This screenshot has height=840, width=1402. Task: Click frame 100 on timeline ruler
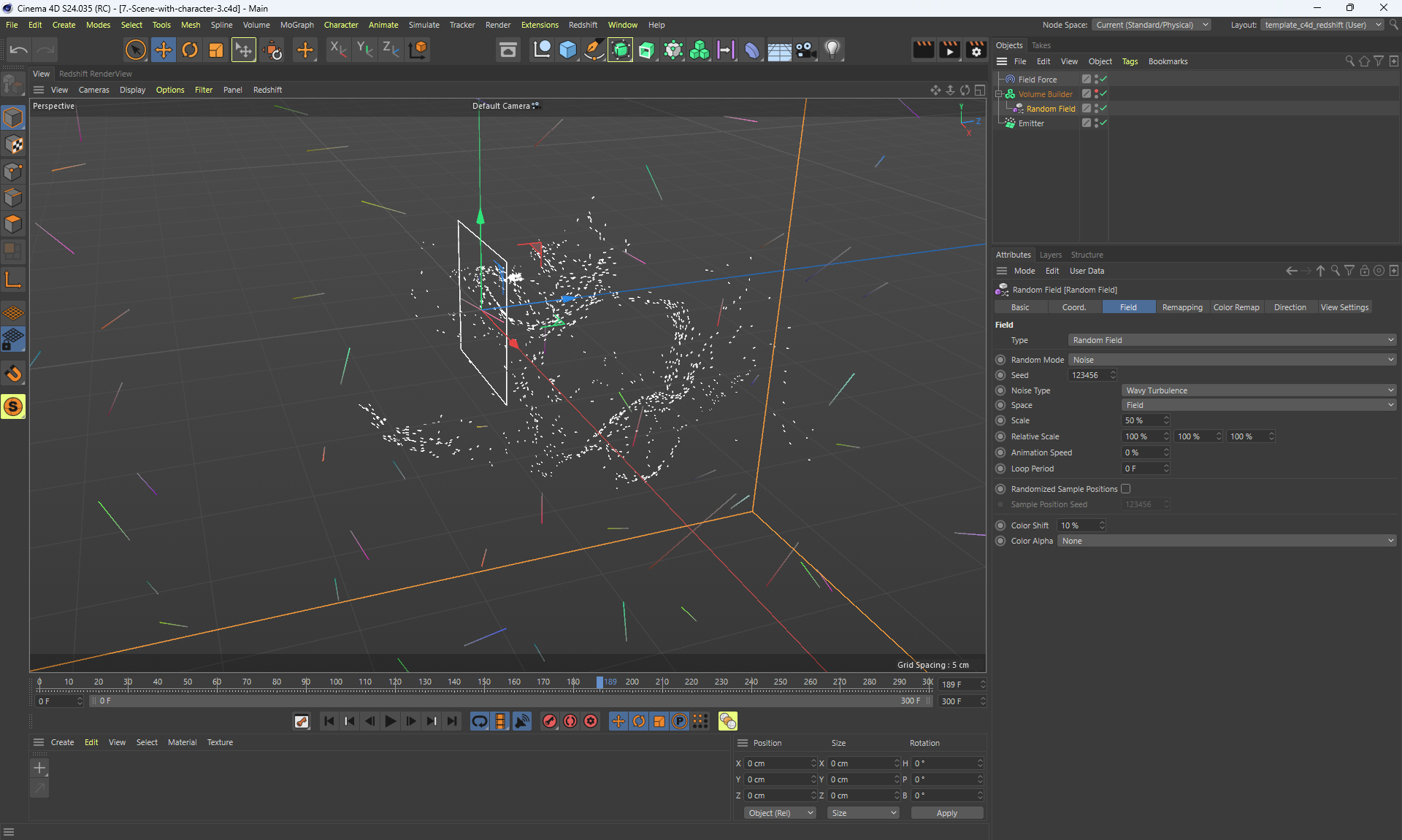335,682
